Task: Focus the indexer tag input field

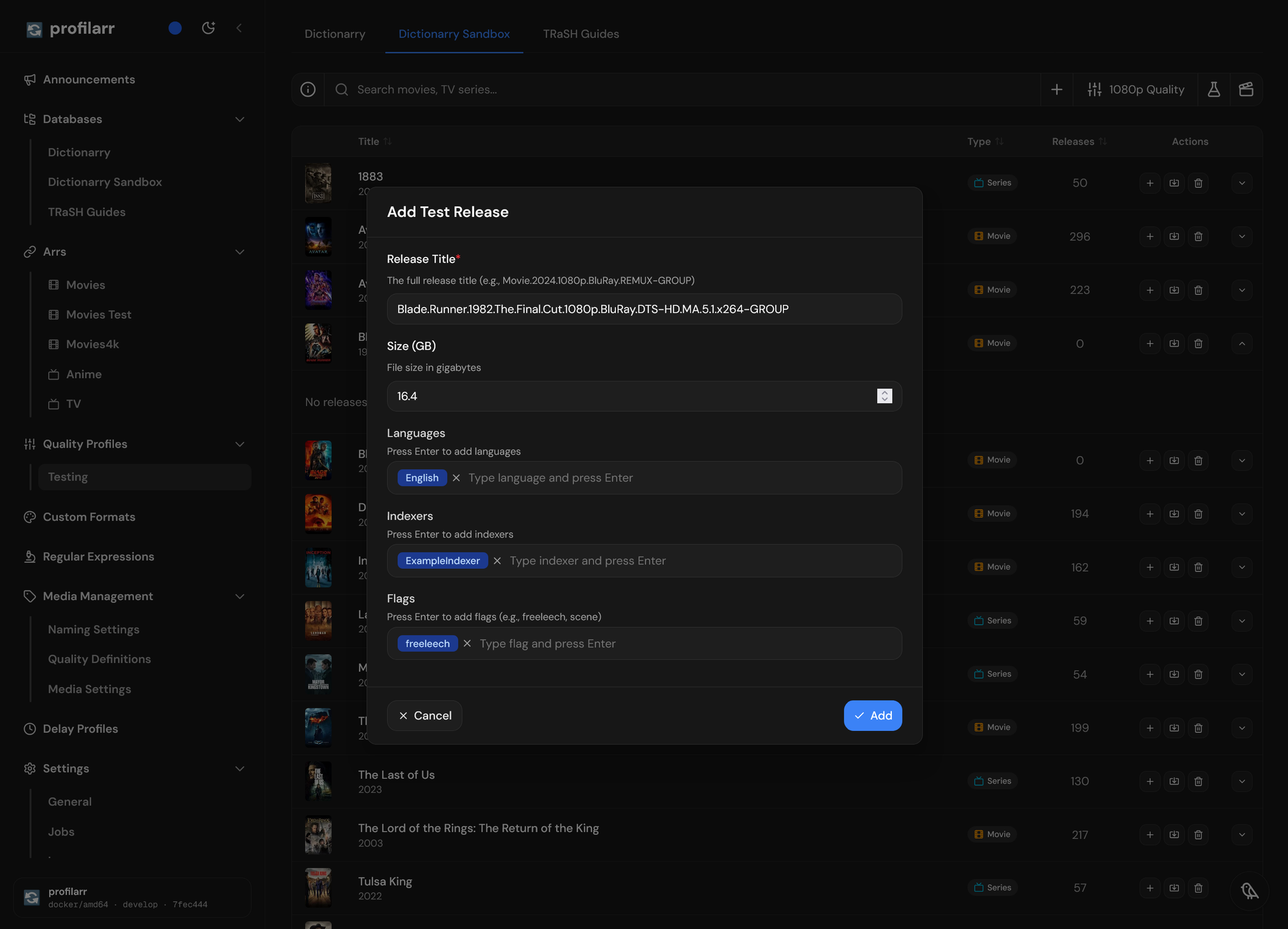Action: (700, 561)
